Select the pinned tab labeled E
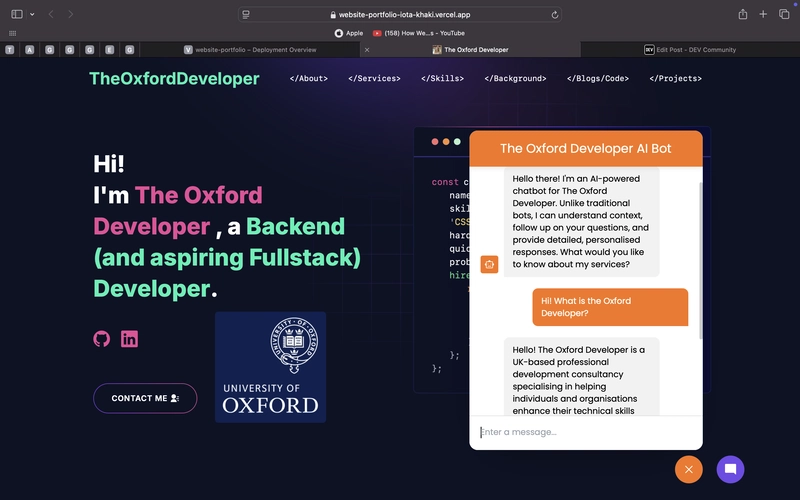Image resolution: width=800 pixels, height=500 pixels. coord(109,49)
